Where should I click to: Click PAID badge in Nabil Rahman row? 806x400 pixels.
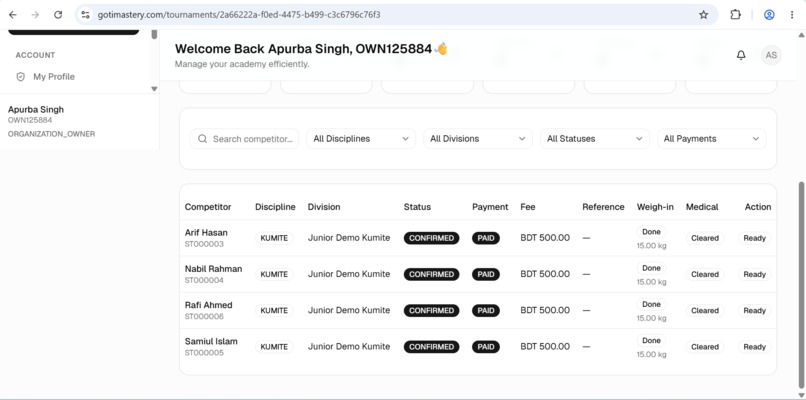tap(486, 275)
